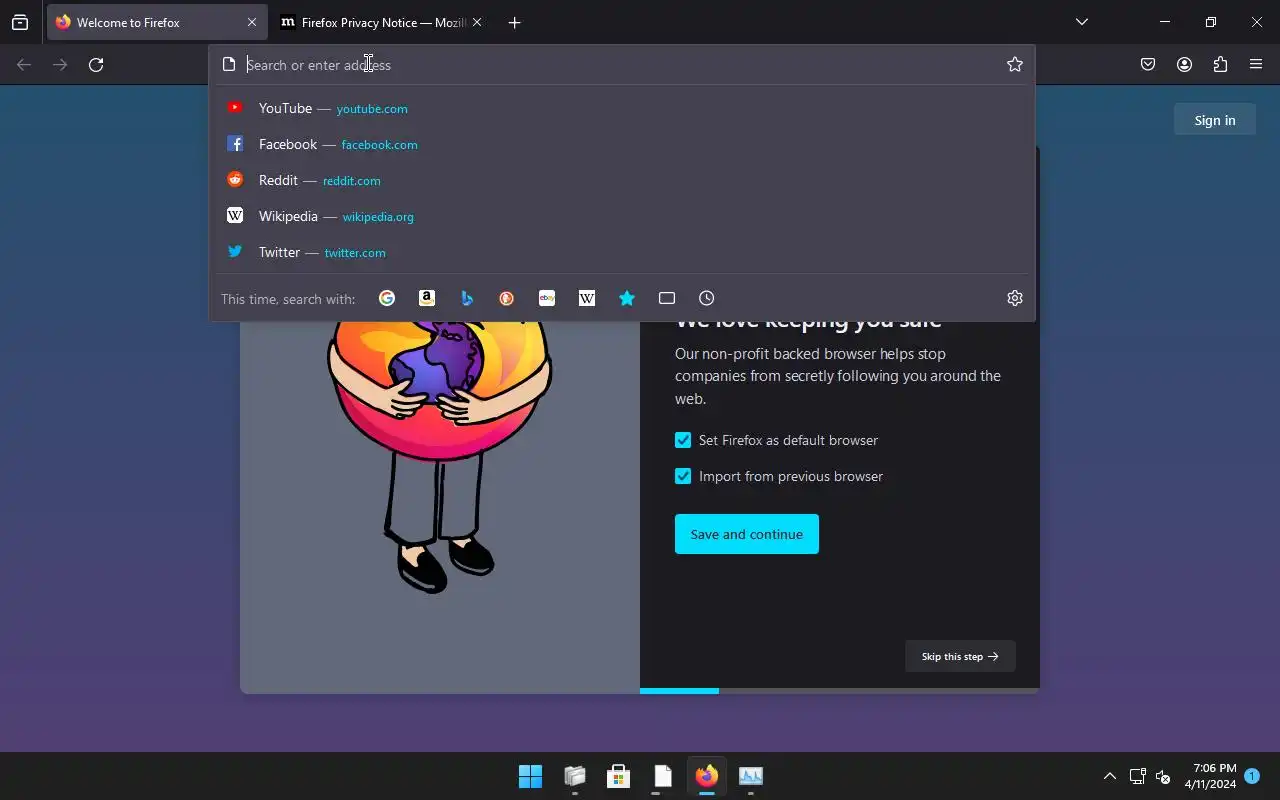Select Reddit suggestion
Screen dimensions: 1280x800
[x=622, y=180]
